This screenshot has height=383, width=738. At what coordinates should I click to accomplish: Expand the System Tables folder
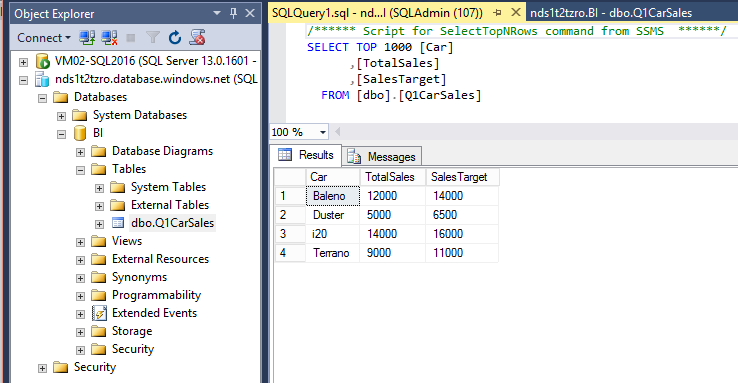(99, 188)
